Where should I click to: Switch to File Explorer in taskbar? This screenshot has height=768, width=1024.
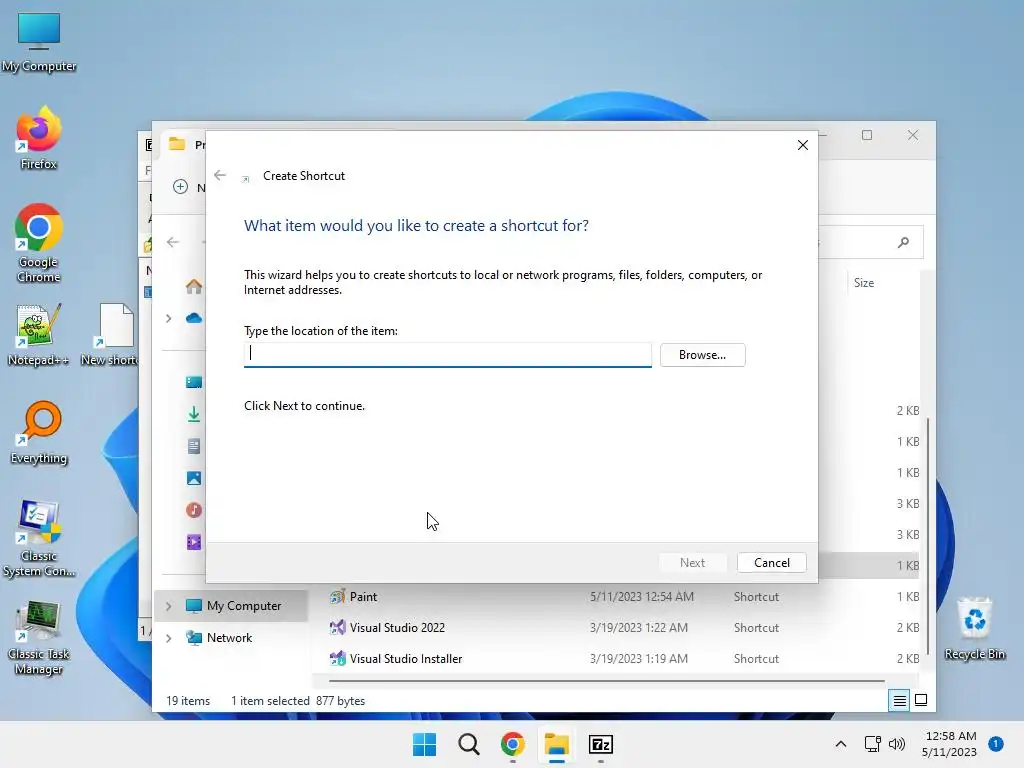[x=556, y=744]
